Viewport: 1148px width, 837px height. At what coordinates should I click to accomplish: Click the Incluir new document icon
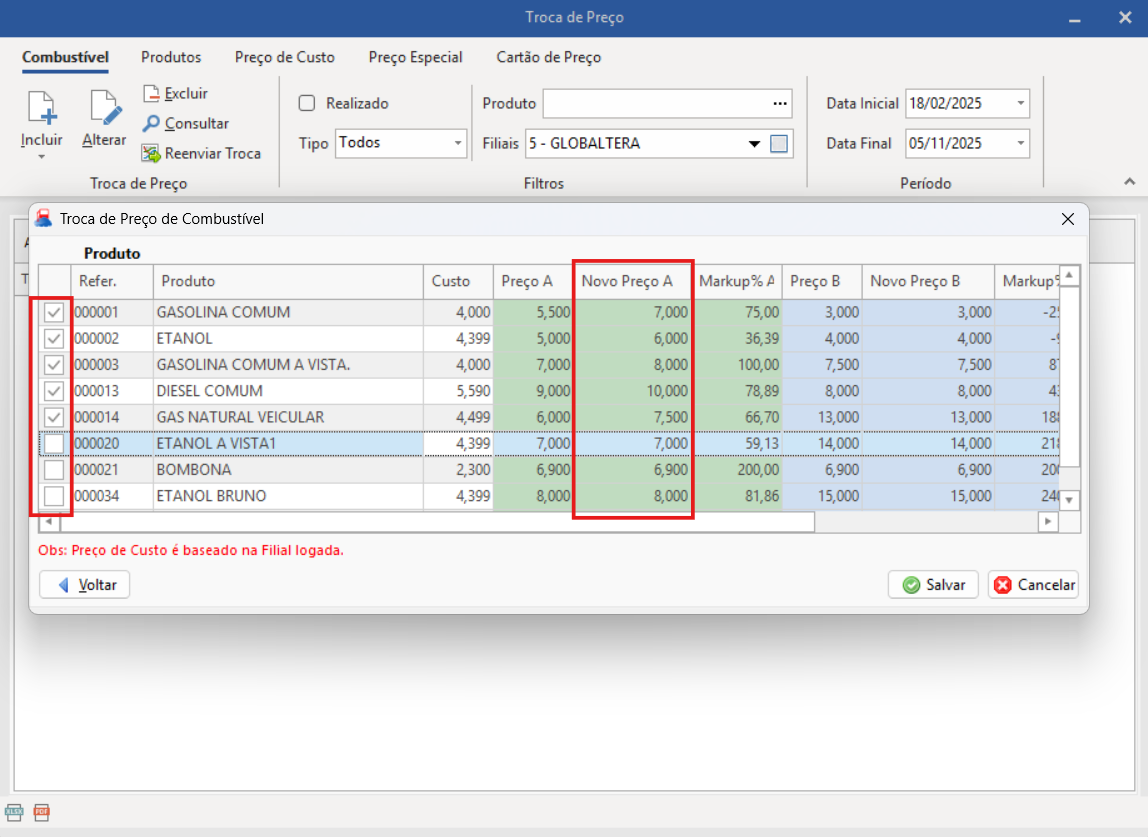(x=41, y=108)
